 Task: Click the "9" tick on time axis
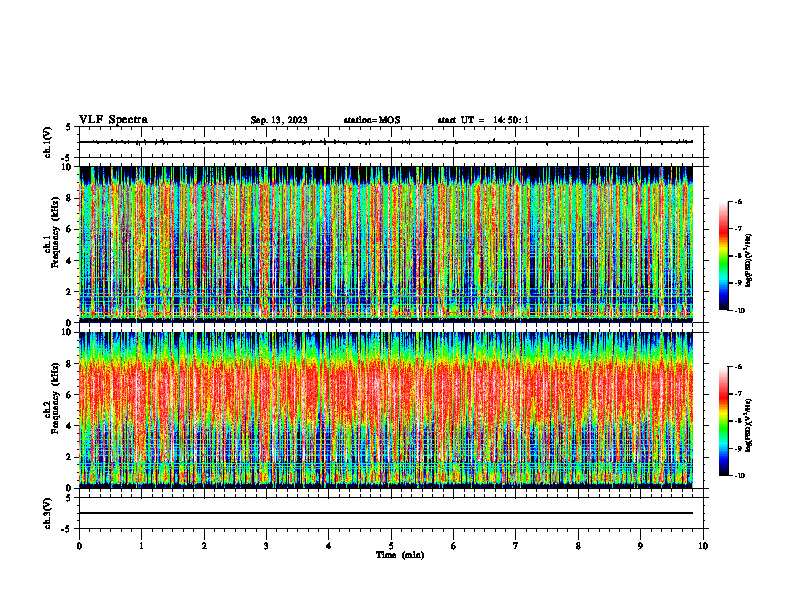(x=640, y=546)
